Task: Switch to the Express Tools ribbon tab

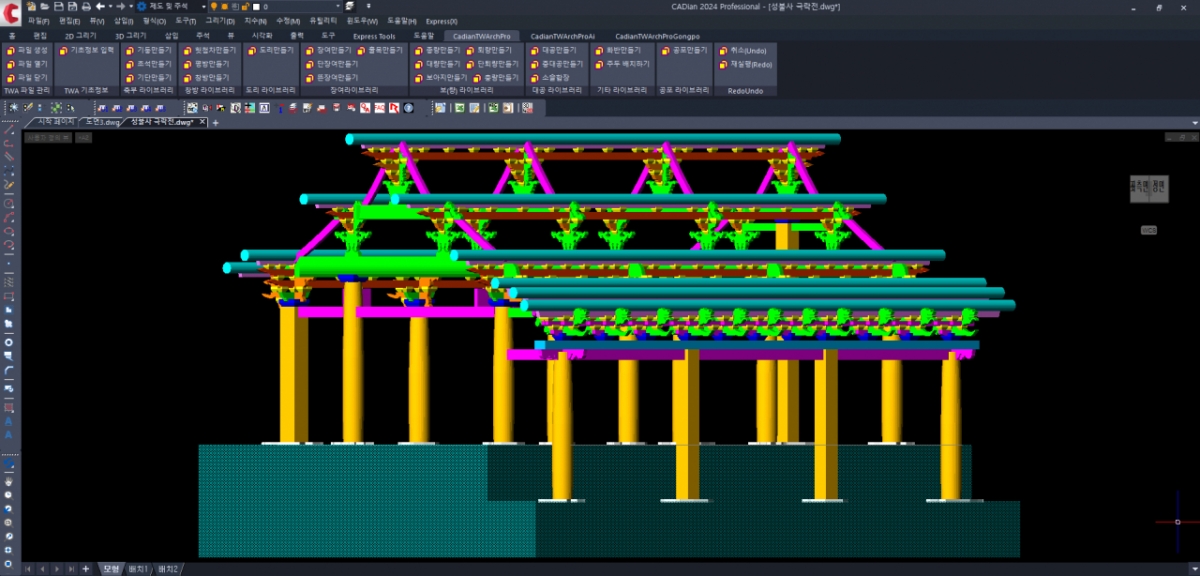Action: point(374,36)
